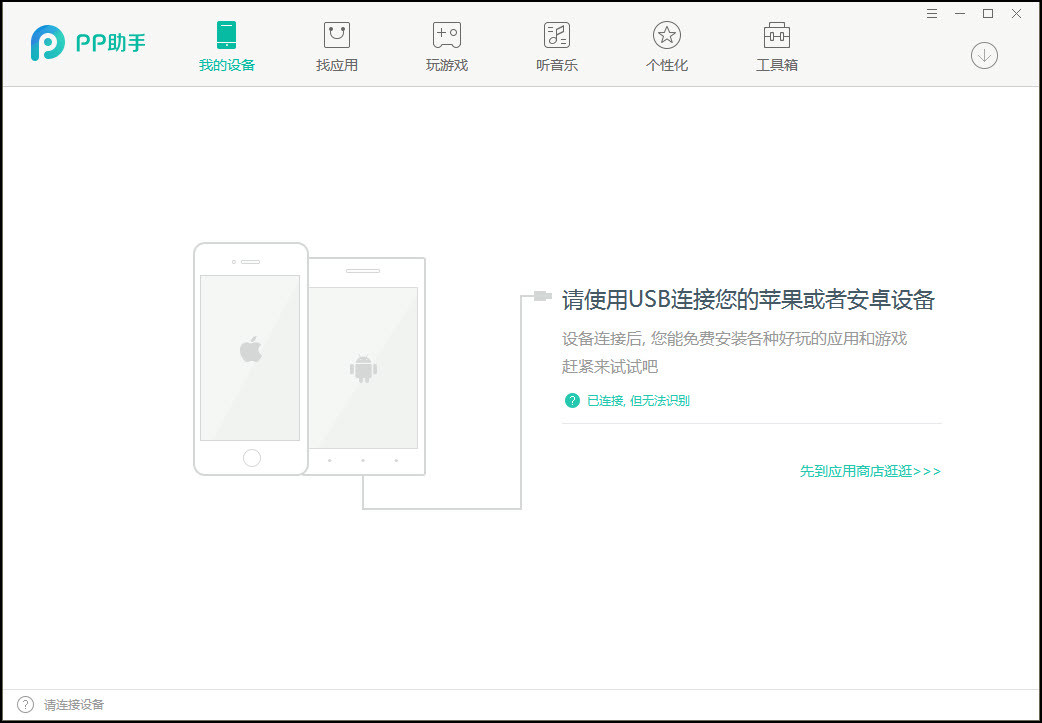This screenshot has height=723, width=1042.
Task: Maximize the PP助手 window
Action: coord(988,13)
